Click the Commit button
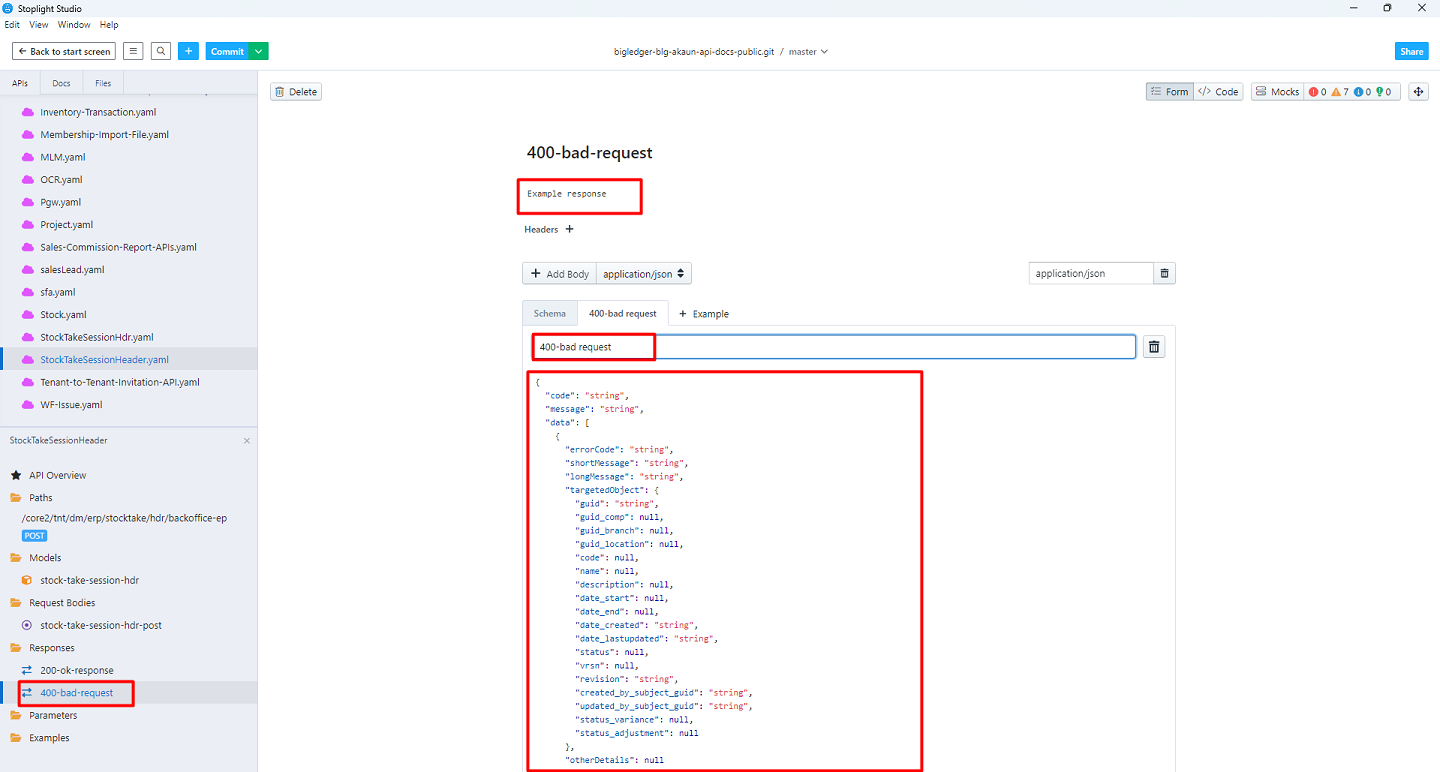Screen dimensions: 1440x772 [x=227, y=51]
